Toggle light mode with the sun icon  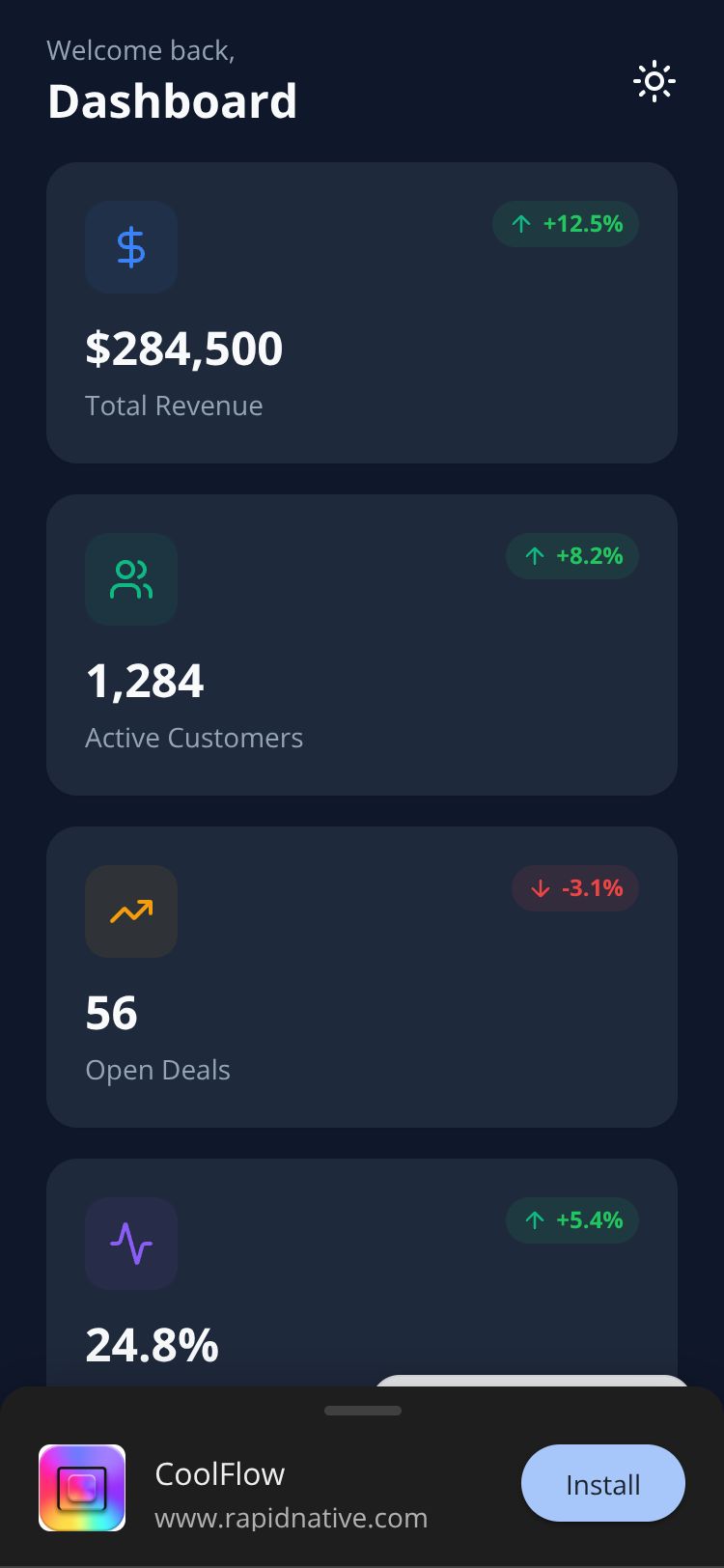(654, 81)
